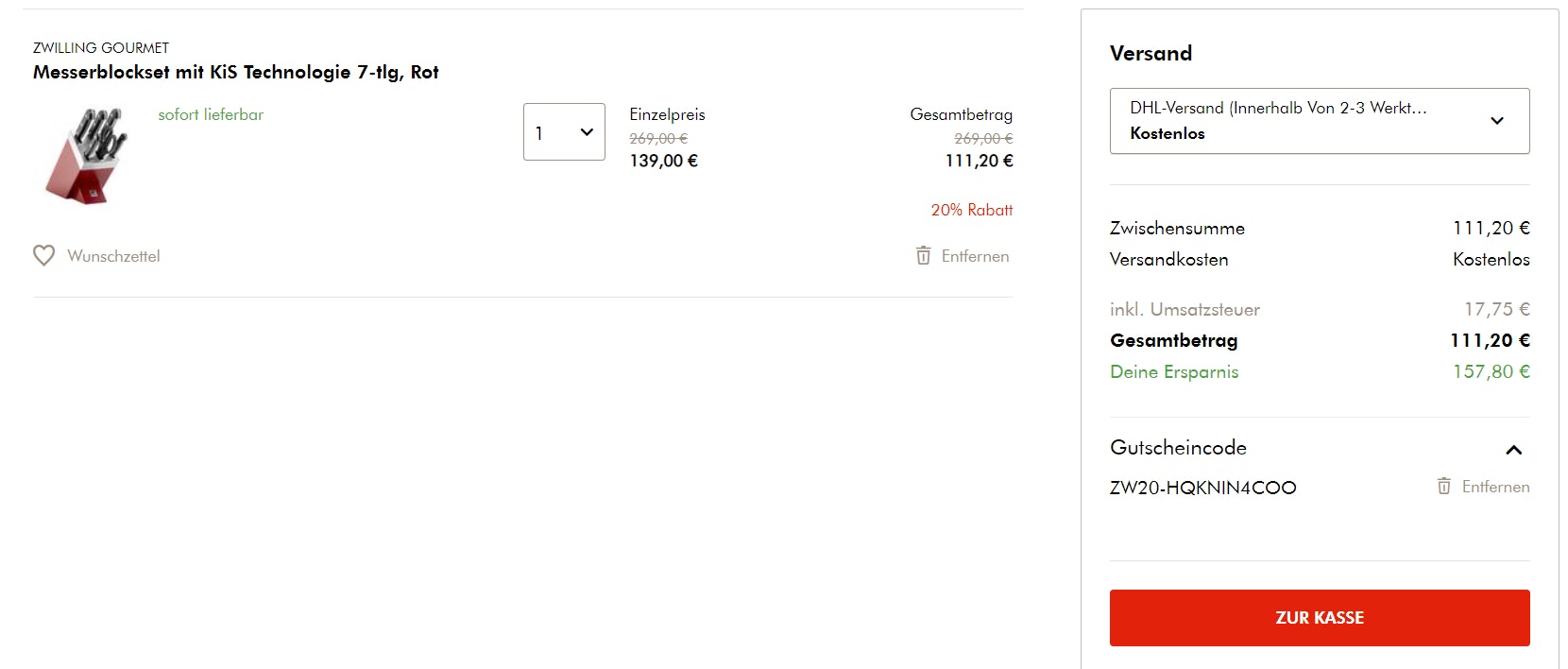The image size is (1568, 669).
Task: Click the applied coupon code ZW20-HQKNIN4COO
Action: (1202, 488)
